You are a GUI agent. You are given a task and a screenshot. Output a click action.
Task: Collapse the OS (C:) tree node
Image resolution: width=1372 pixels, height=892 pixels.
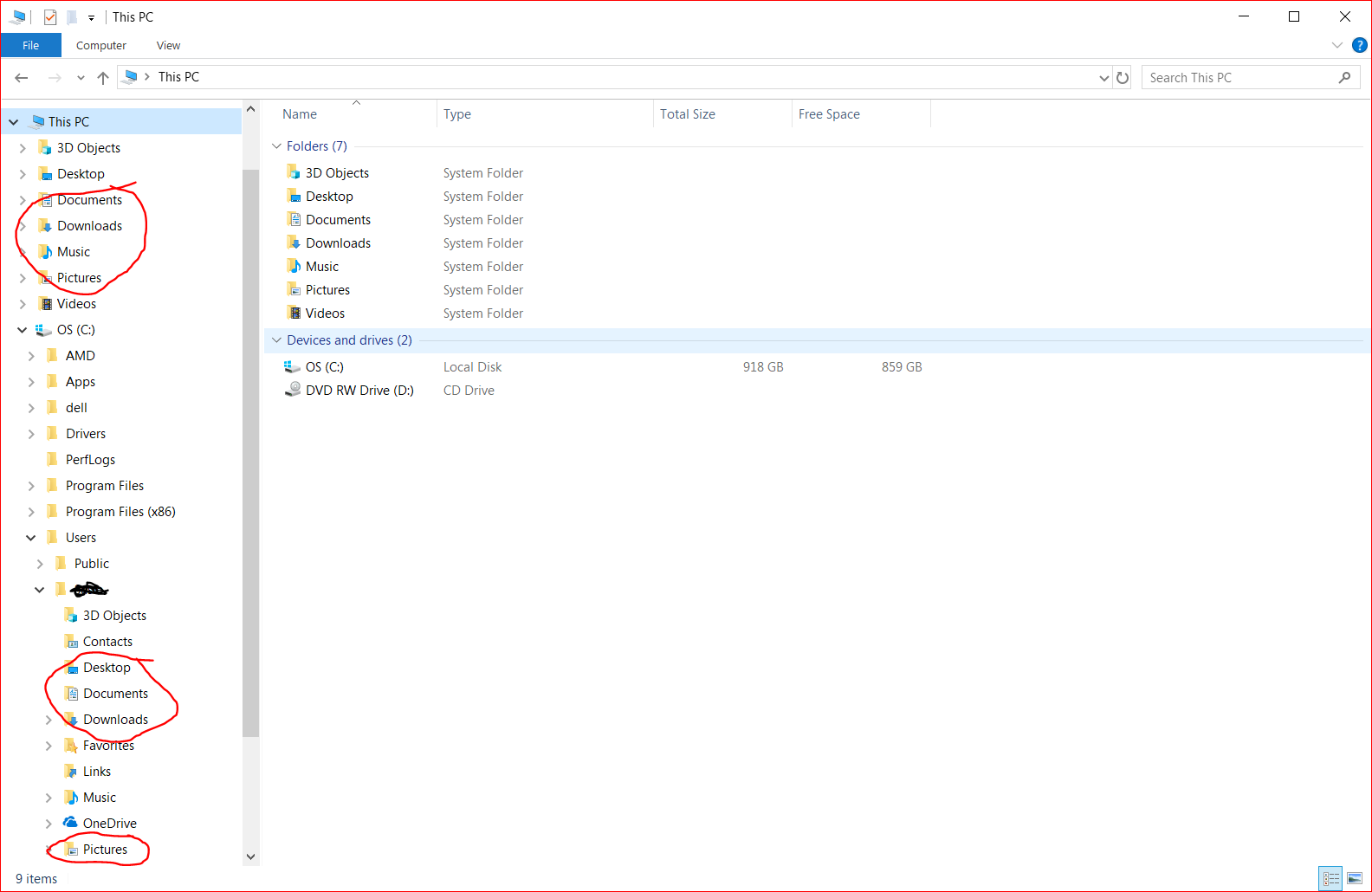(23, 330)
